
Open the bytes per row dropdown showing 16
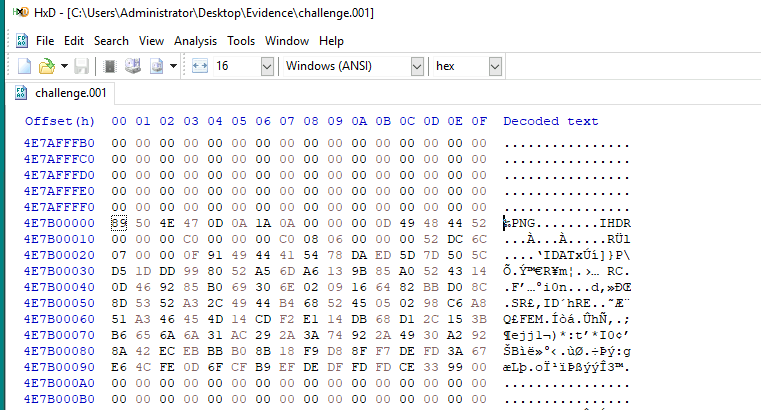(x=267, y=66)
